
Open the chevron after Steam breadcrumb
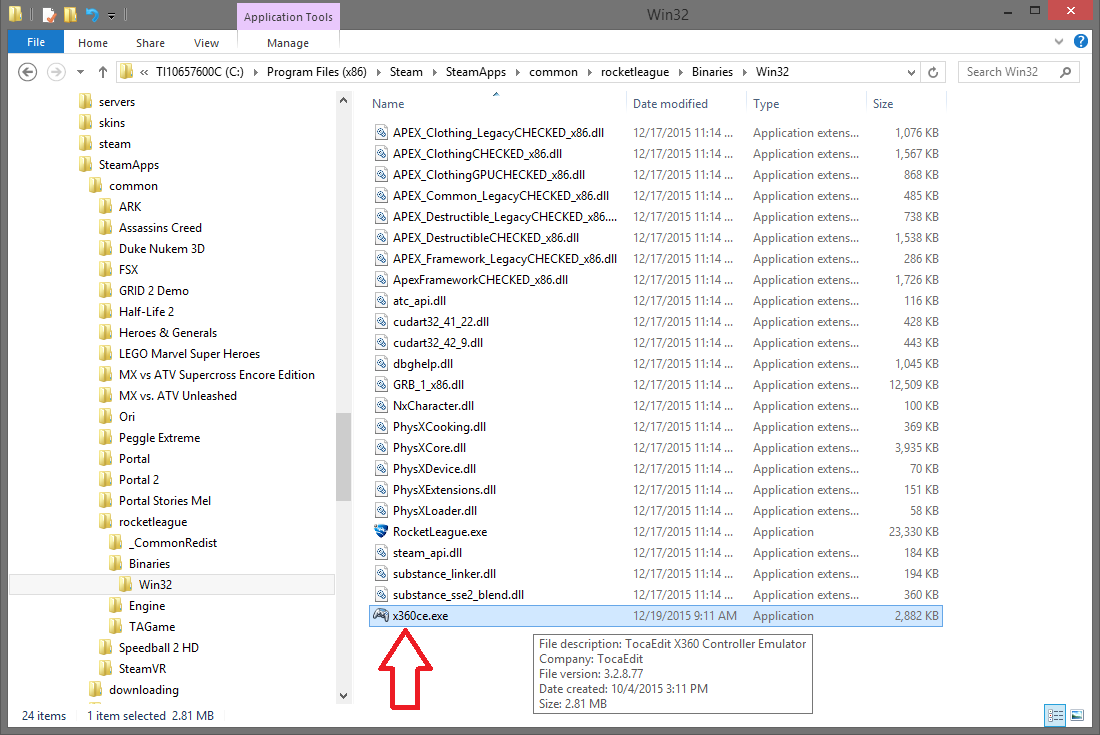coord(434,72)
